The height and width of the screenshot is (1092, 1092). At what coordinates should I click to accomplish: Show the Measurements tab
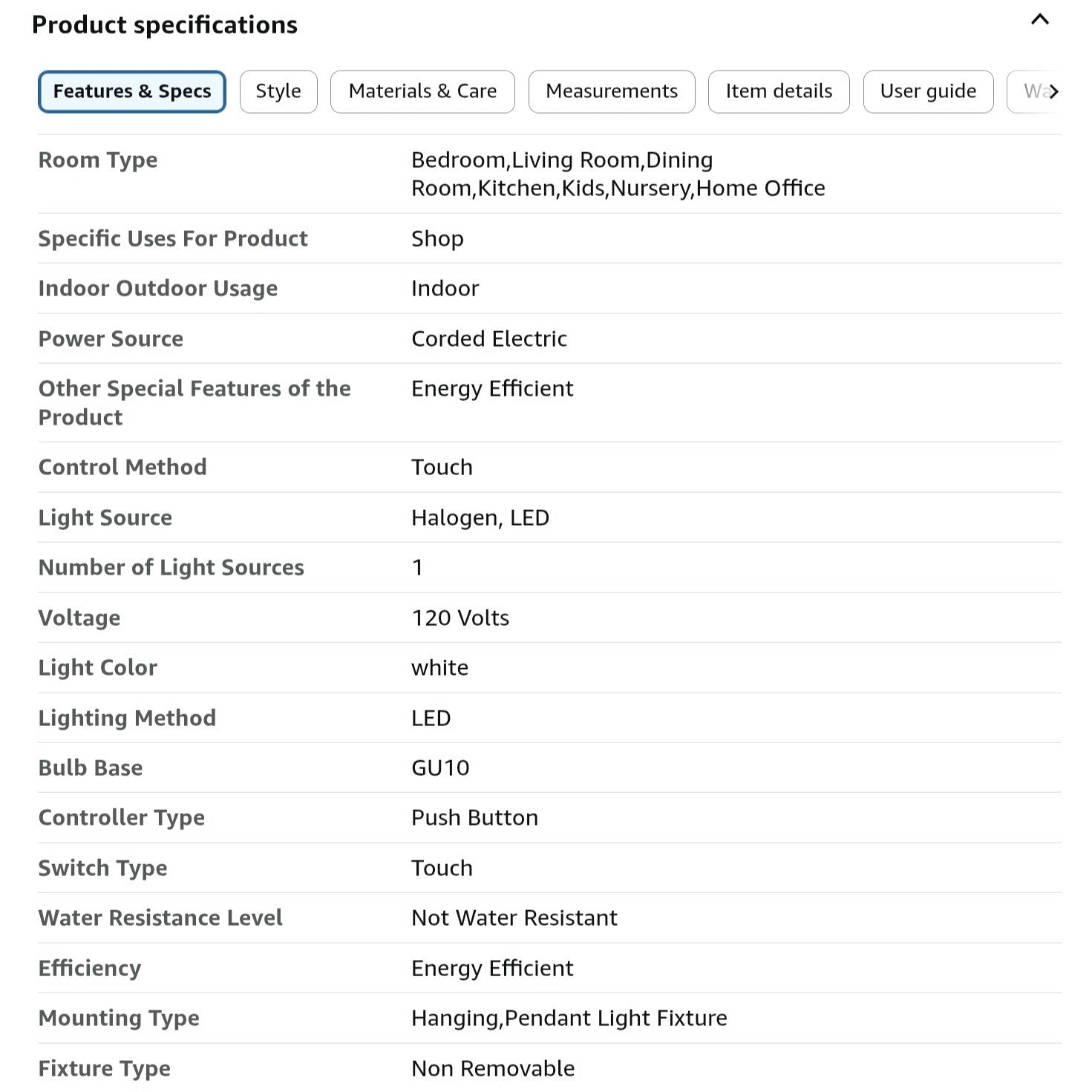612,91
